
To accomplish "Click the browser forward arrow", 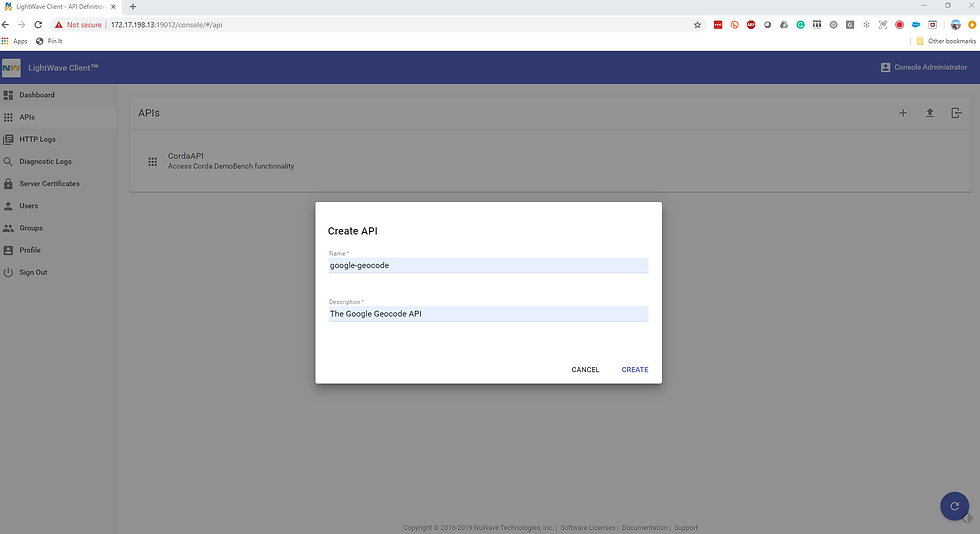I will coord(22,25).
